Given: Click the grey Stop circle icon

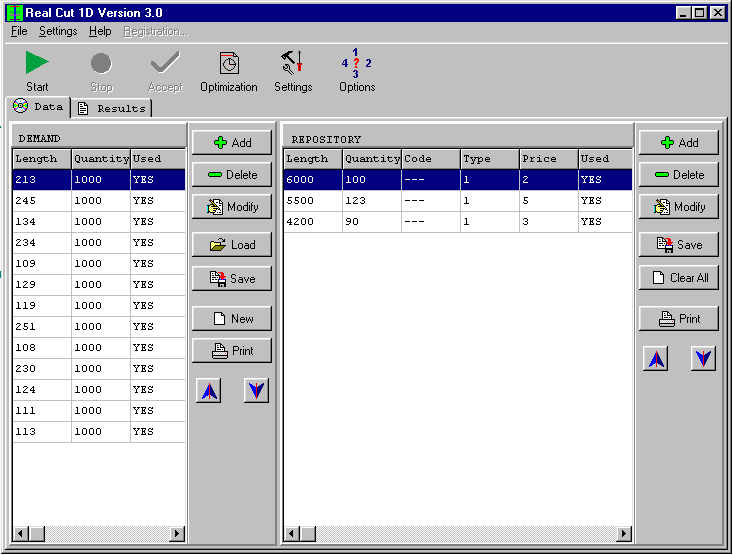Looking at the screenshot, I should [x=101, y=63].
